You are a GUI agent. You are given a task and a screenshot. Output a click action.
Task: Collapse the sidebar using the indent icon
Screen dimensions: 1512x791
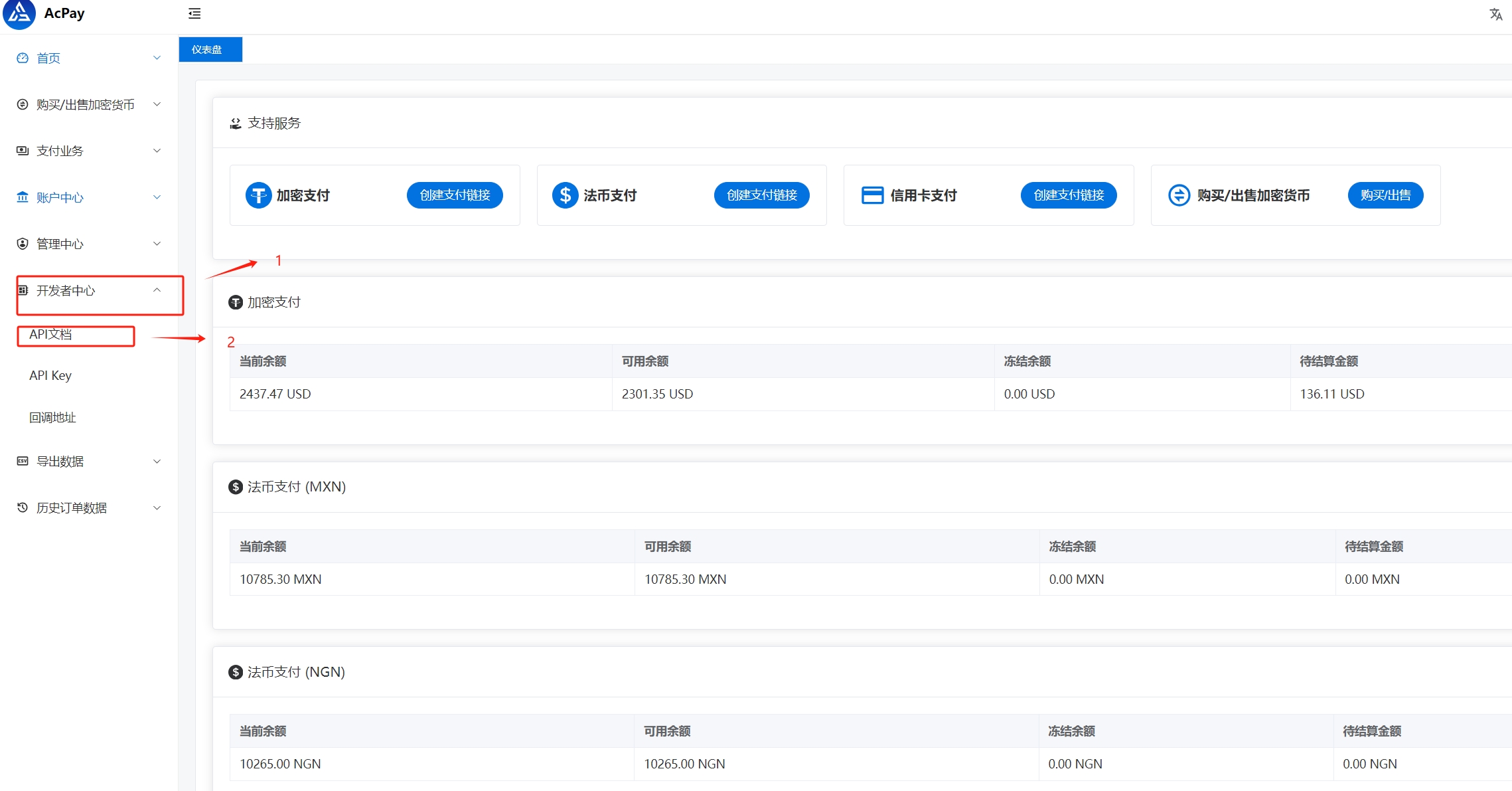coord(194,13)
